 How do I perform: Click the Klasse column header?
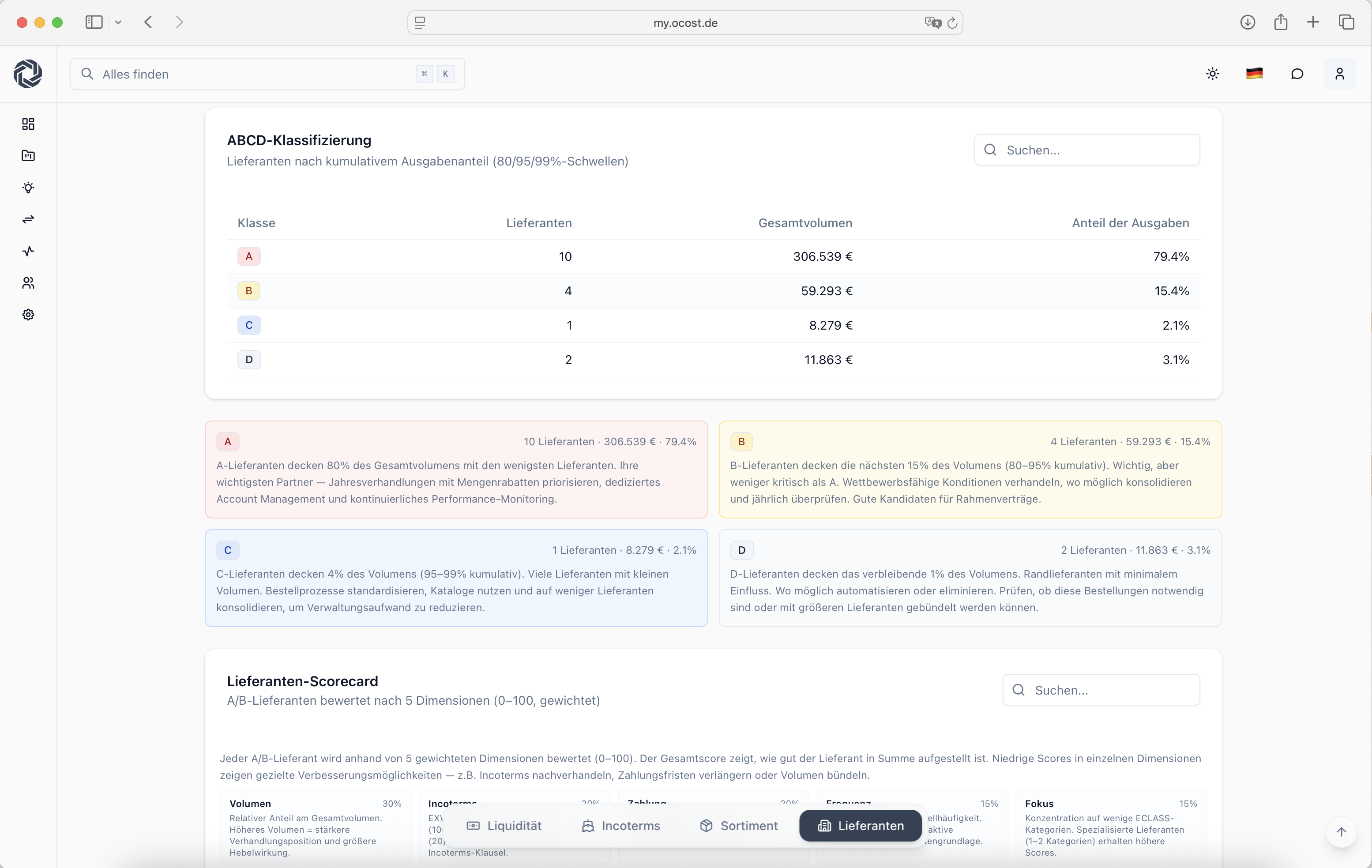click(x=256, y=223)
